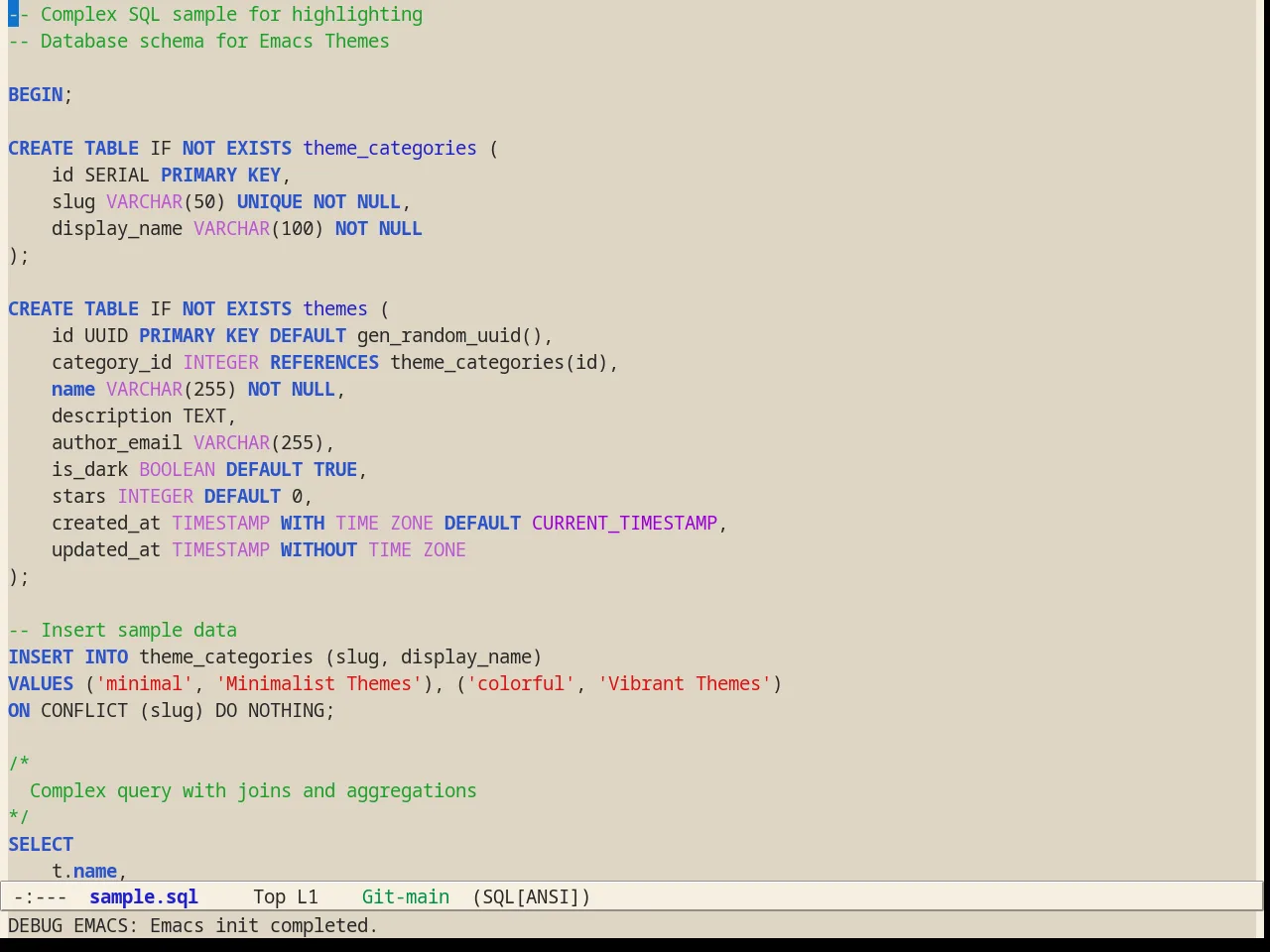Click t.name under SELECT

84,871
